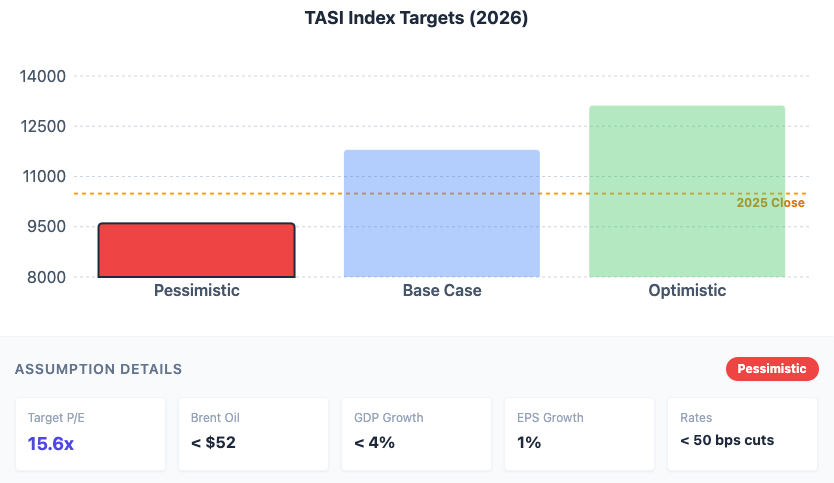Click the 12500 y-axis tick label

click(44, 127)
